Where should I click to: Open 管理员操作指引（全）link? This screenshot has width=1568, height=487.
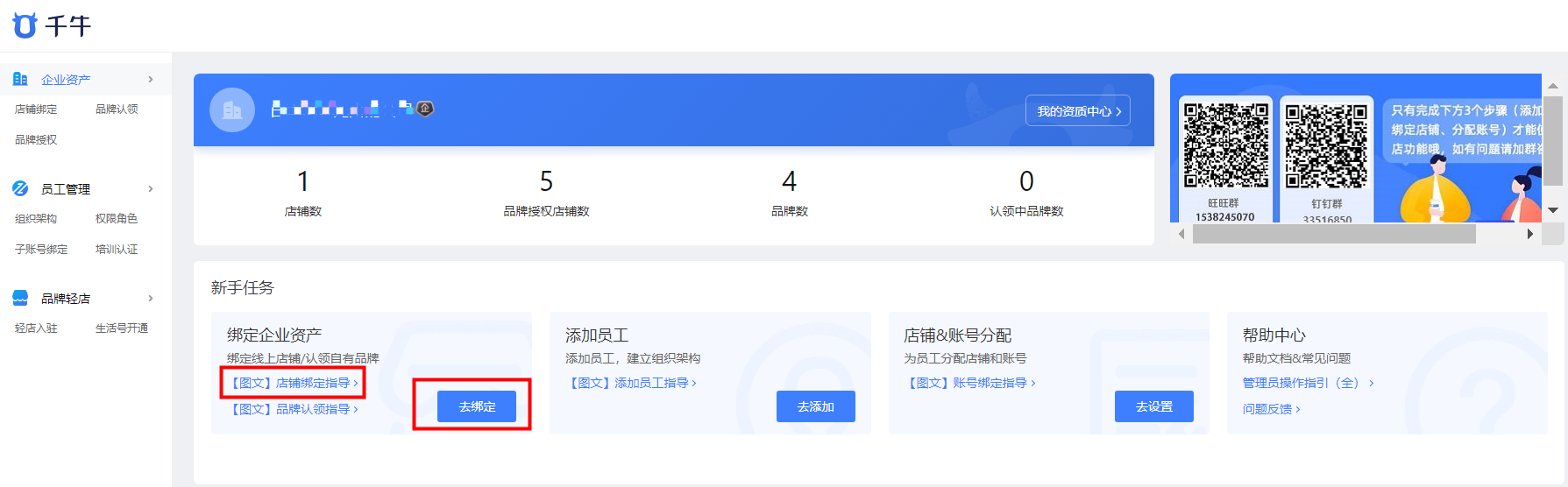[1308, 383]
